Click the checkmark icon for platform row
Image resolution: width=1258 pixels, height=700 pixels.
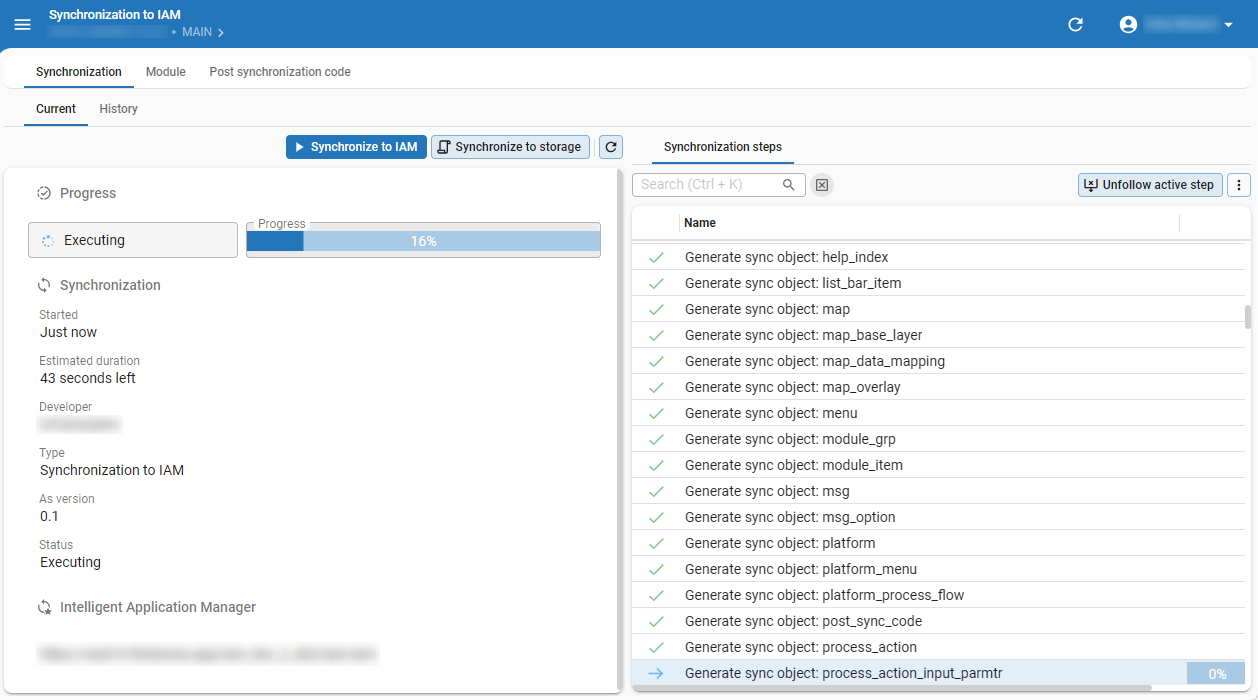tap(656, 543)
